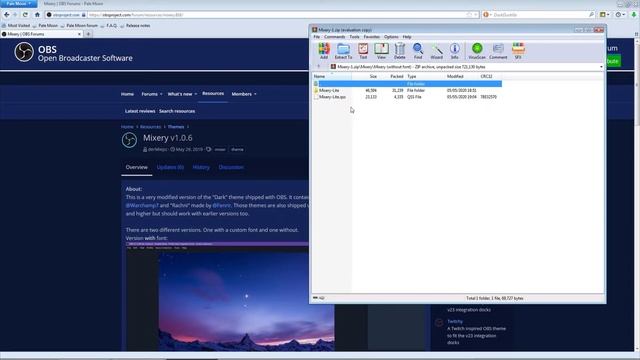Run VirusScan from WinRAR toolbar
The width and height of the screenshot is (640, 360).
click(x=477, y=51)
